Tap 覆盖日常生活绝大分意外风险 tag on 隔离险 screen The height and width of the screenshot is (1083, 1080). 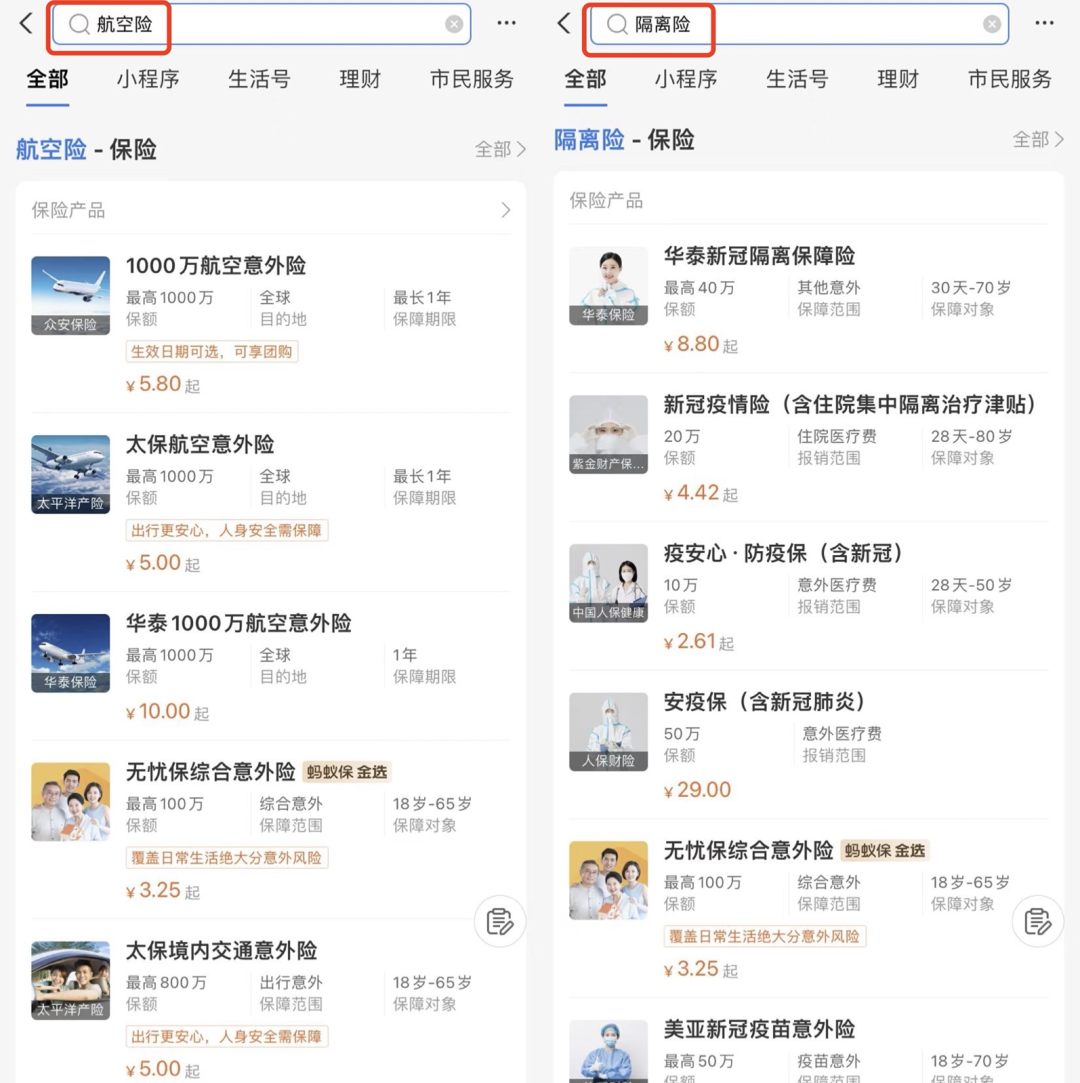coord(764,937)
